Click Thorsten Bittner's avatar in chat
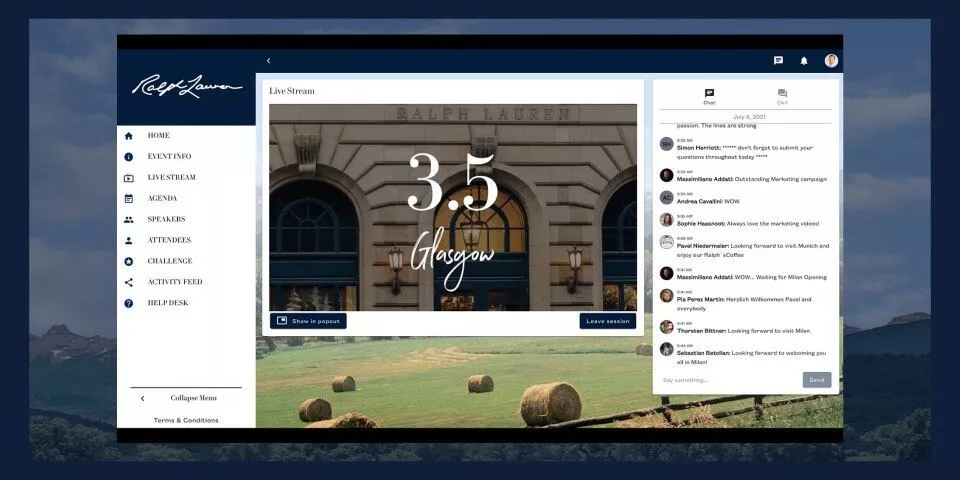 click(667, 327)
